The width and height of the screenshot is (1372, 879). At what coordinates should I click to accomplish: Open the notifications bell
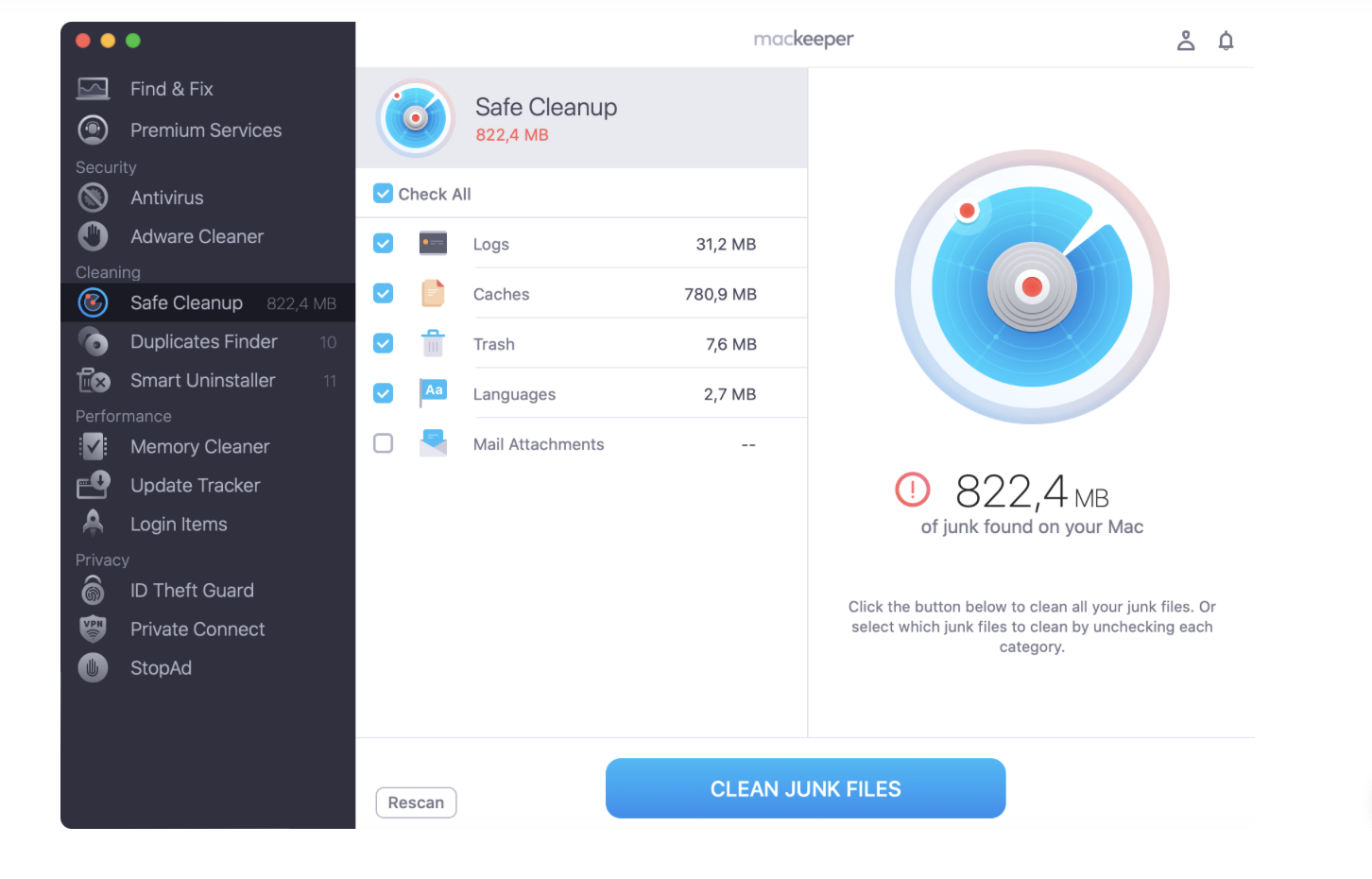click(1226, 41)
